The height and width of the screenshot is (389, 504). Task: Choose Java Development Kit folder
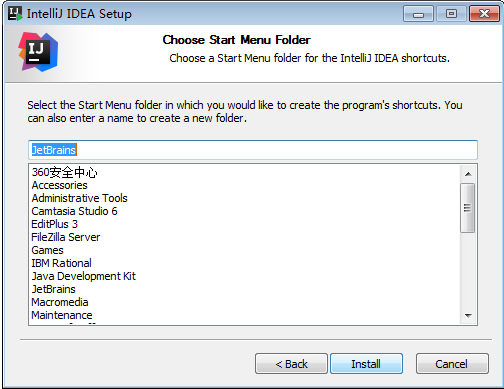click(x=84, y=276)
